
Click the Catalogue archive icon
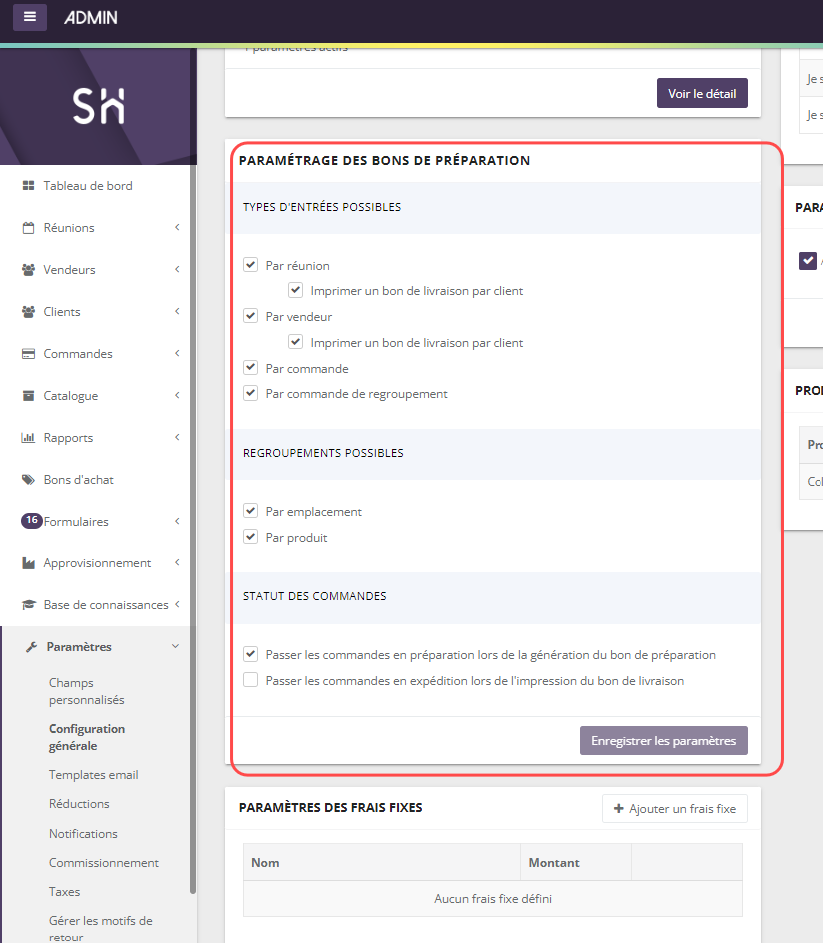pyautogui.click(x=28, y=396)
